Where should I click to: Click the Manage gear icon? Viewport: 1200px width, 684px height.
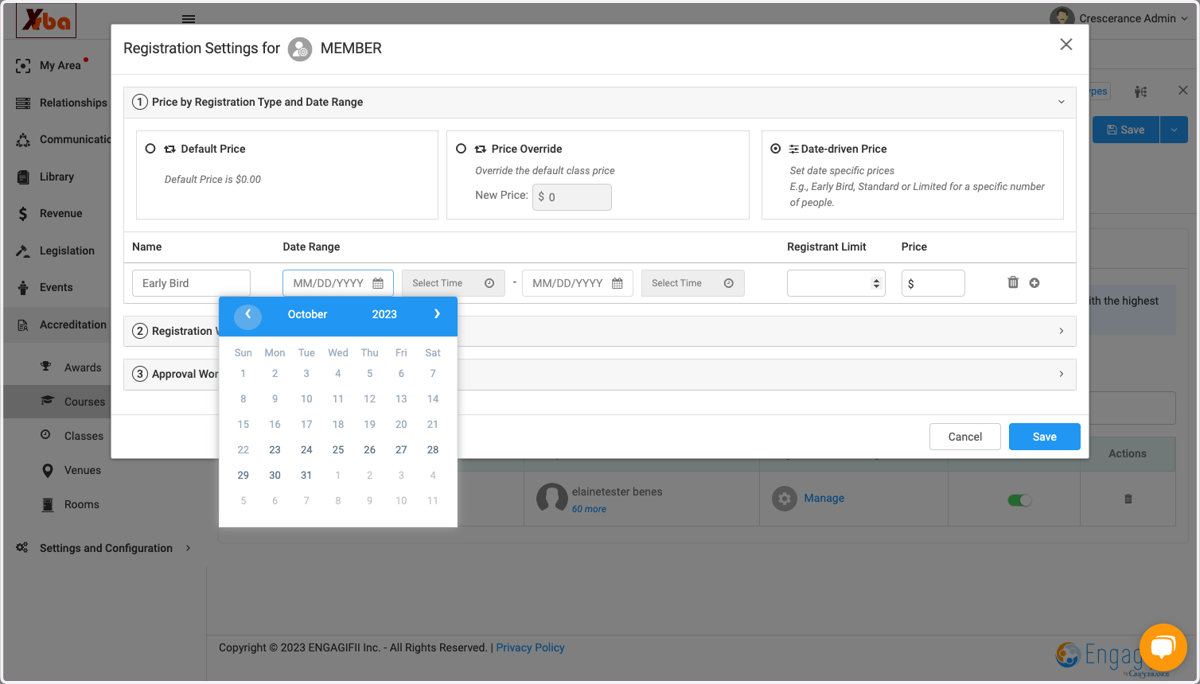point(785,498)
